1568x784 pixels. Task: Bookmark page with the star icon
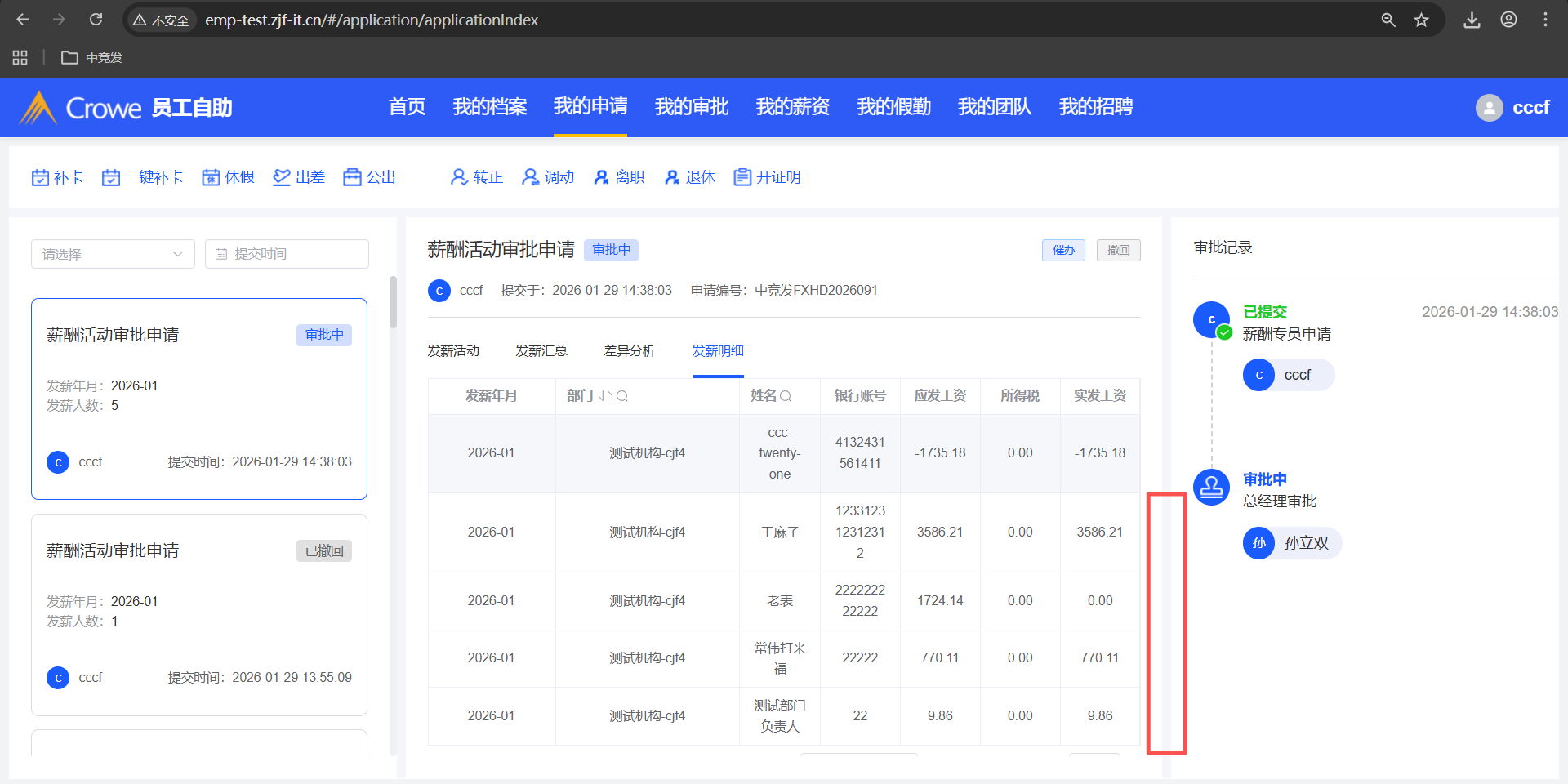point(1422,20)
